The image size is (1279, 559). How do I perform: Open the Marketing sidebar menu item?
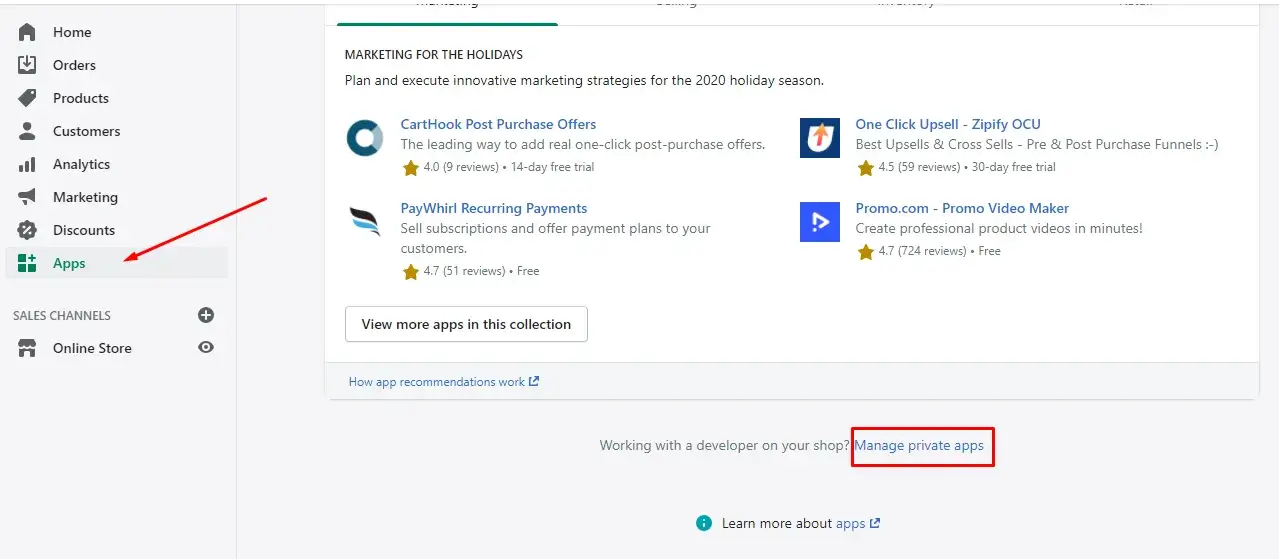pyautogui.click(x=85, y=197)
